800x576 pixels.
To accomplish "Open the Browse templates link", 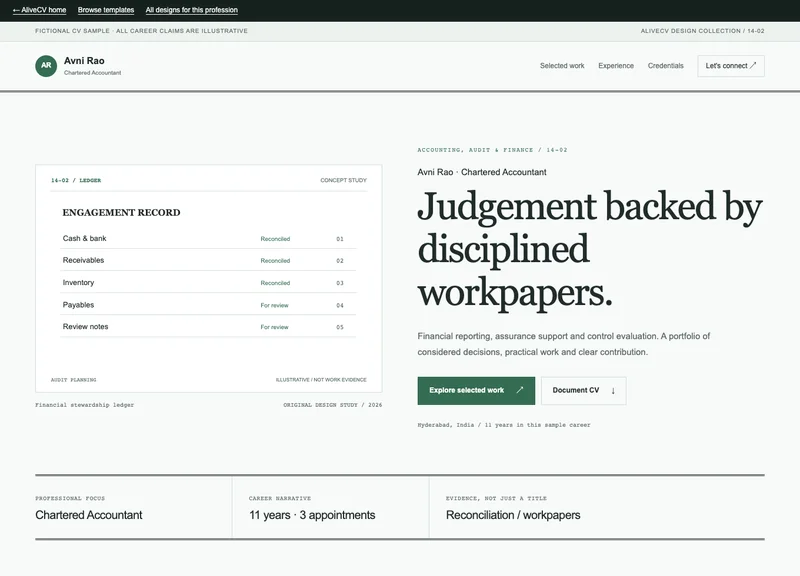I will 106,10.
